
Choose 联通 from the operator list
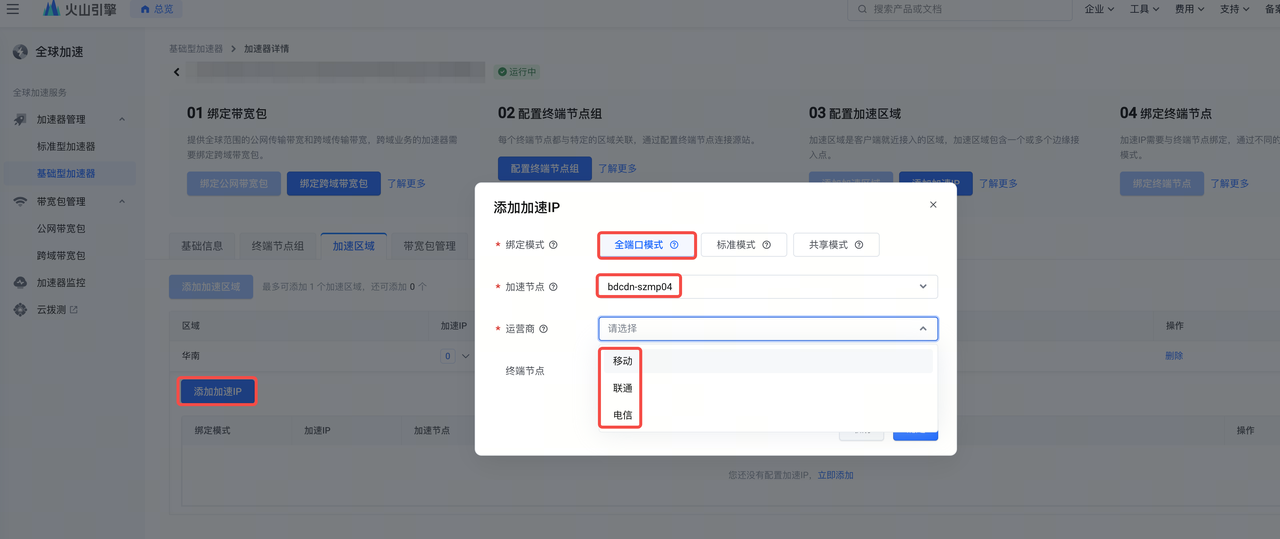coord(622,388)
